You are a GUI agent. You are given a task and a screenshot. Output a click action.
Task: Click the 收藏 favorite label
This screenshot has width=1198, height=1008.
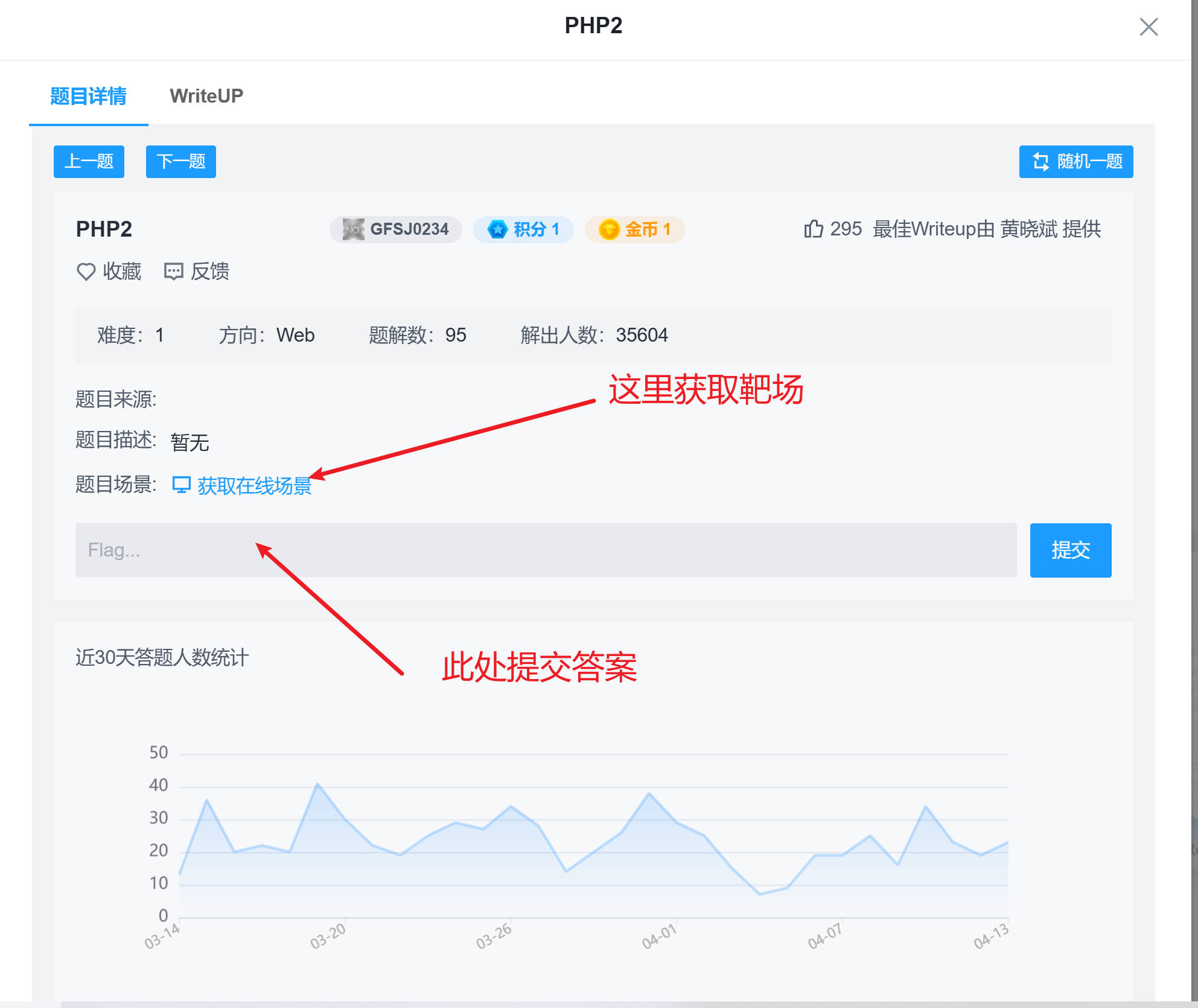tap(122, 272)
